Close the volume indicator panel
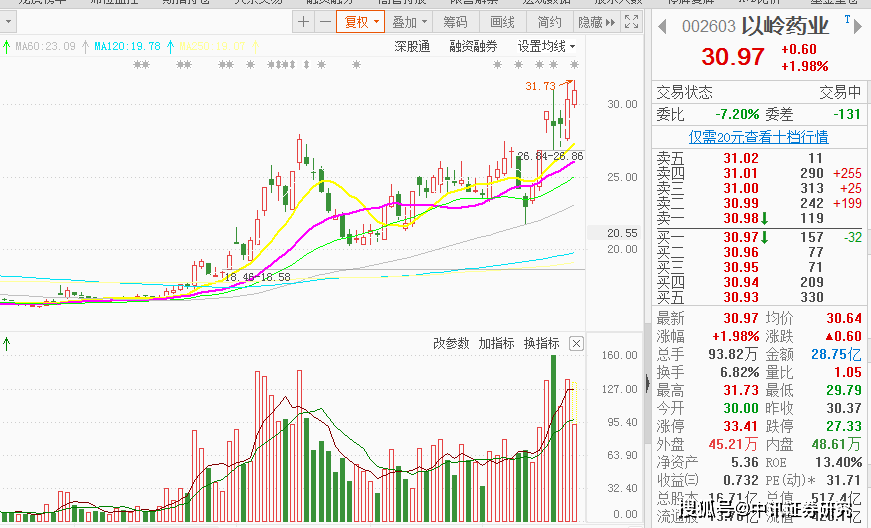This screenshot has height=528, width=871. 577,344
